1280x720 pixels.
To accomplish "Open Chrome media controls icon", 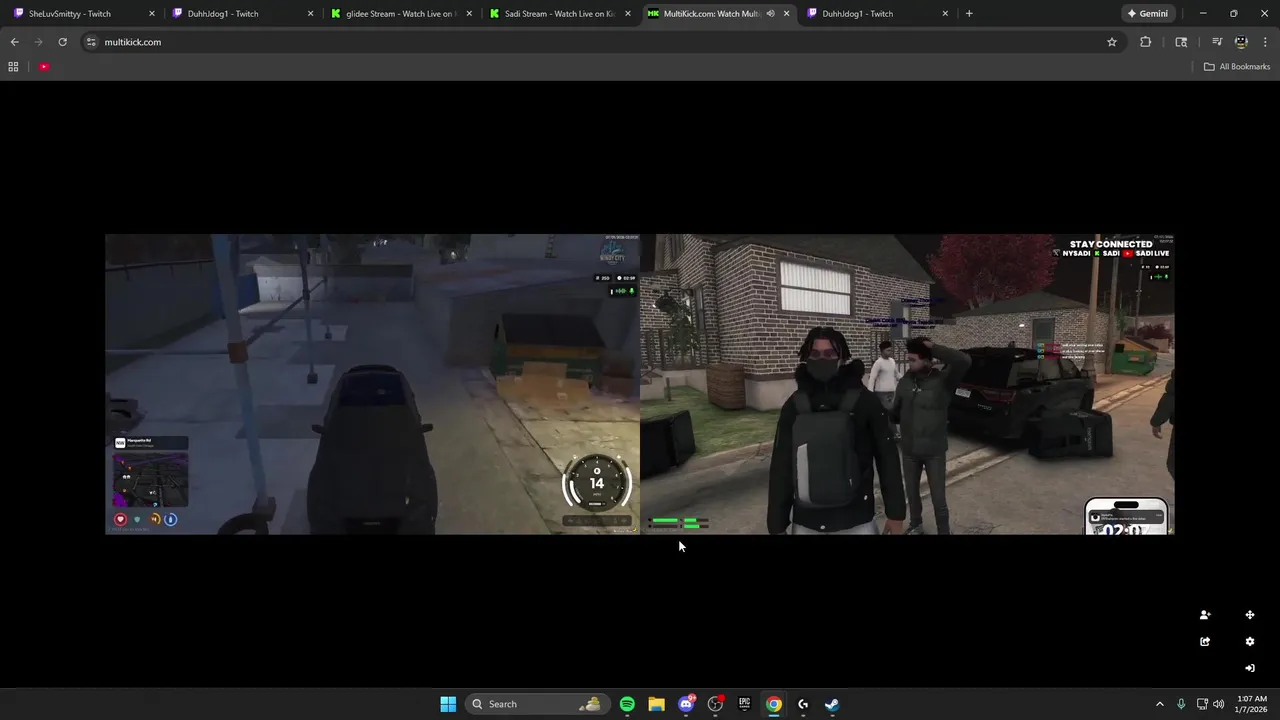I will (x=1217, y=42).
